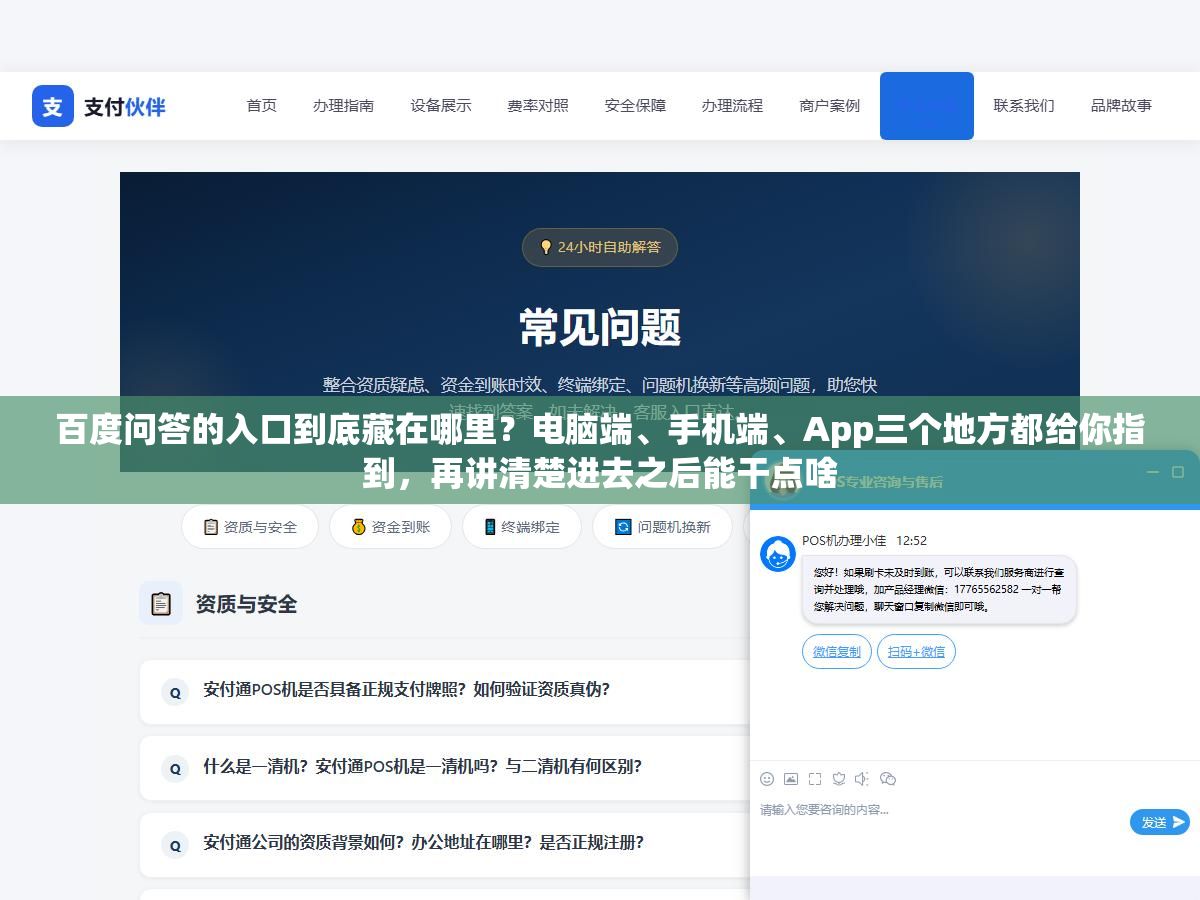Screen dimensions: 1200x900
Task: Click the 24小时自助解答 badge
Action: (600, 247)
